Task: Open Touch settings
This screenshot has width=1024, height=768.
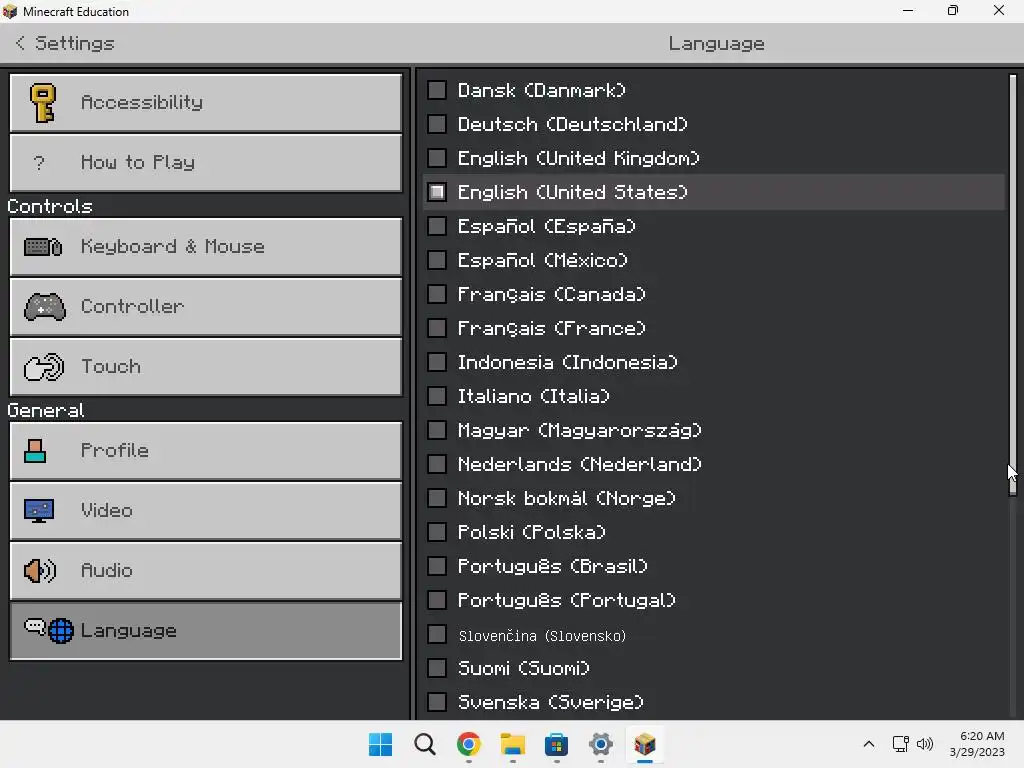Action: [x=206, y=367]
